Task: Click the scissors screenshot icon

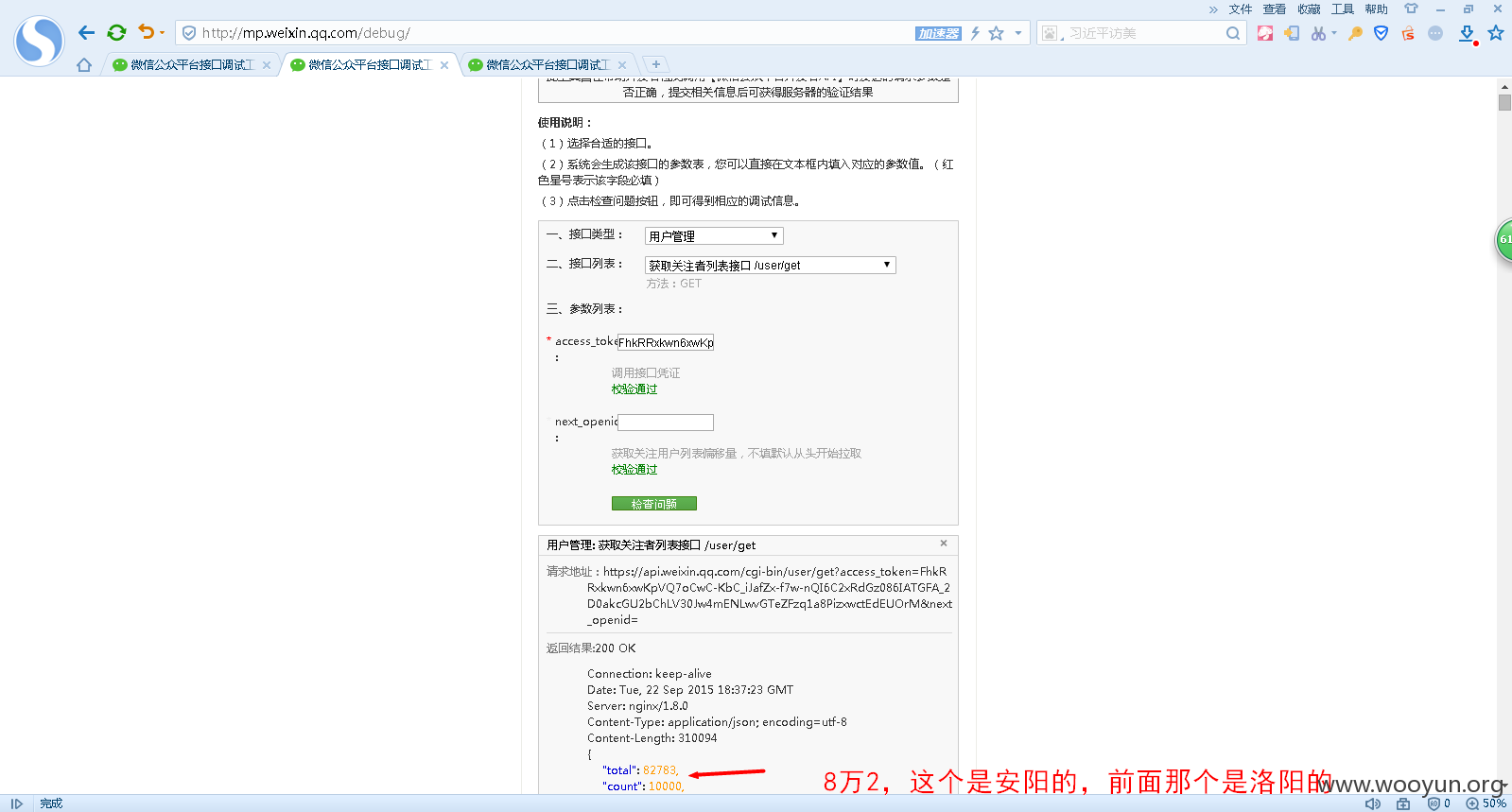Action: (1318, 33)
